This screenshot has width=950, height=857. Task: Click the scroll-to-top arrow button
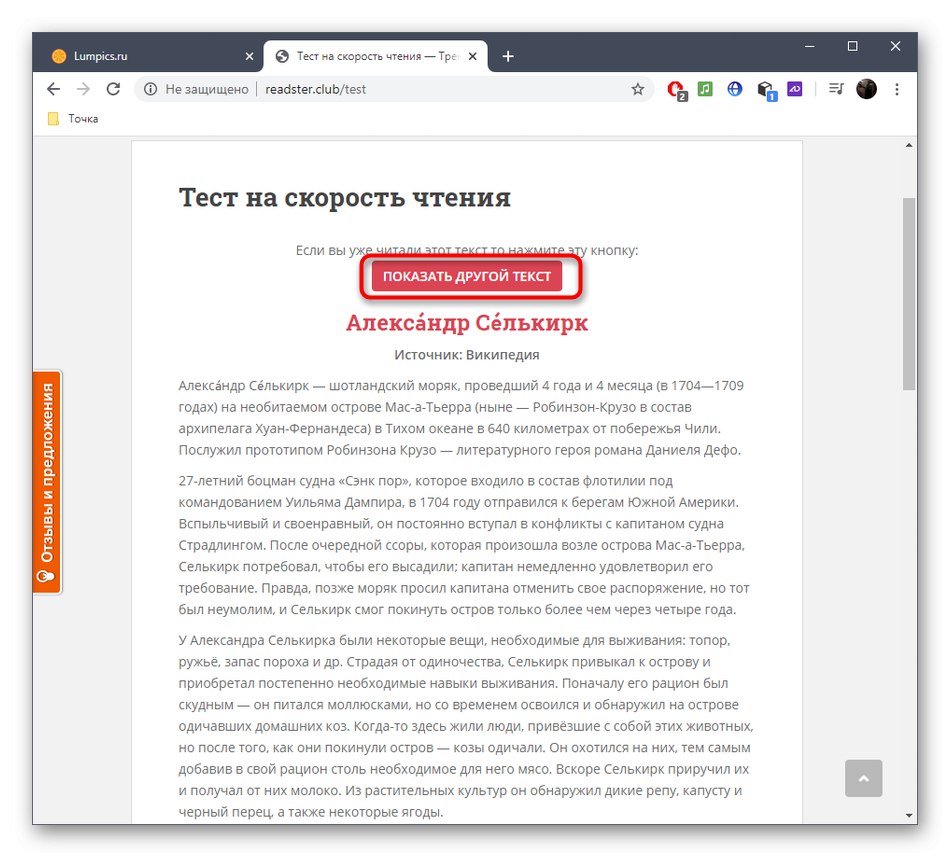(863, 778)
